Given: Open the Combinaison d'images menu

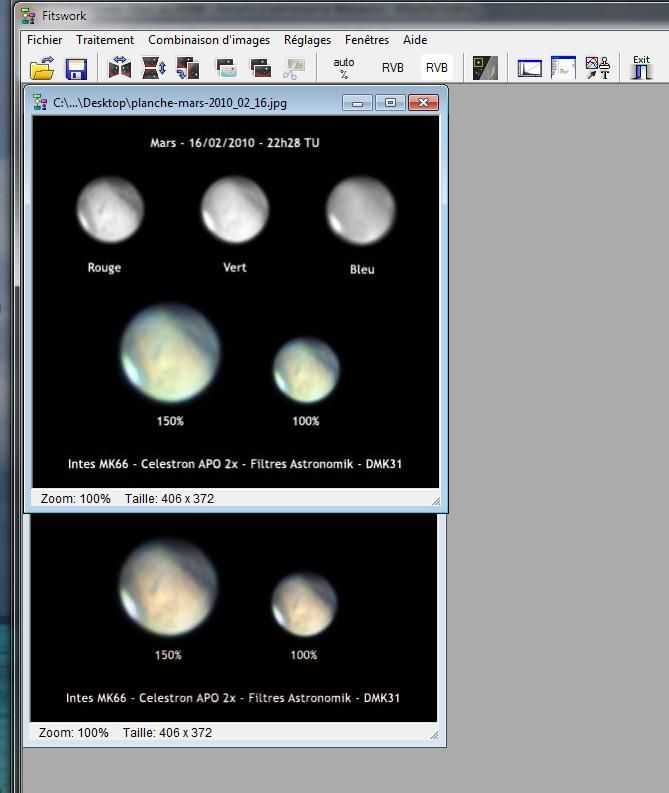Looking at the screenshot, I should (209, 40).
